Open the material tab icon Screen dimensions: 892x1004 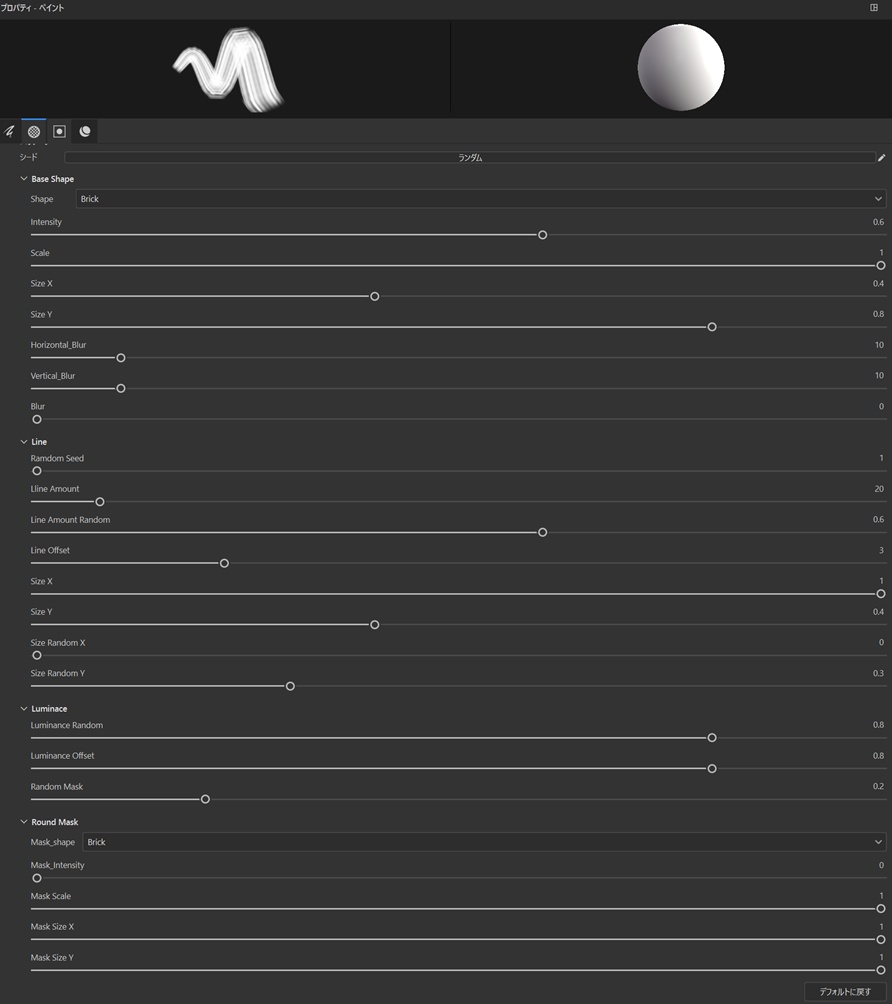[x=85, y=131]
